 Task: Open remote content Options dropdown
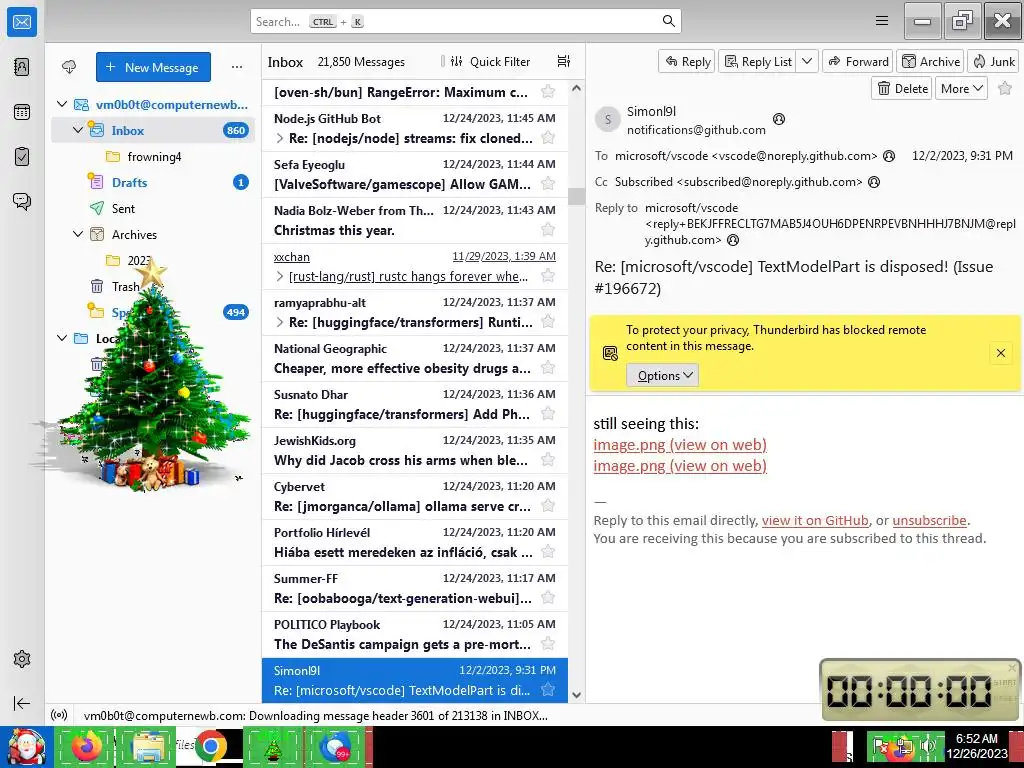[662, 376]
